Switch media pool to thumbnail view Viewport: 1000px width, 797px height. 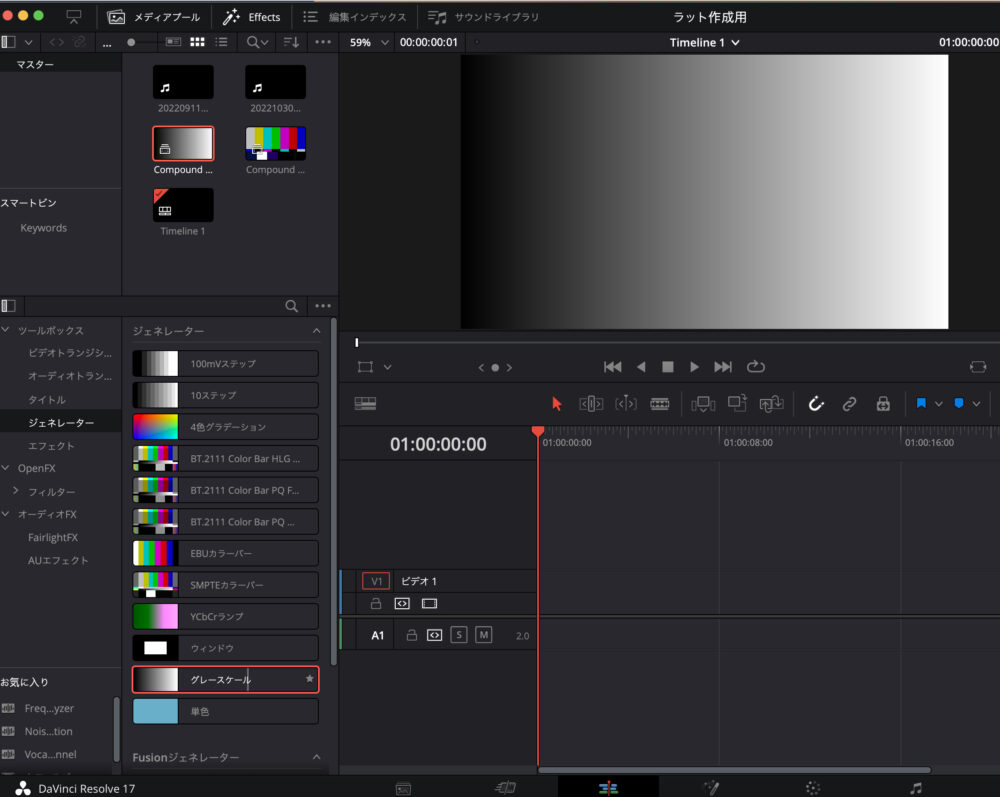[198, 42]
